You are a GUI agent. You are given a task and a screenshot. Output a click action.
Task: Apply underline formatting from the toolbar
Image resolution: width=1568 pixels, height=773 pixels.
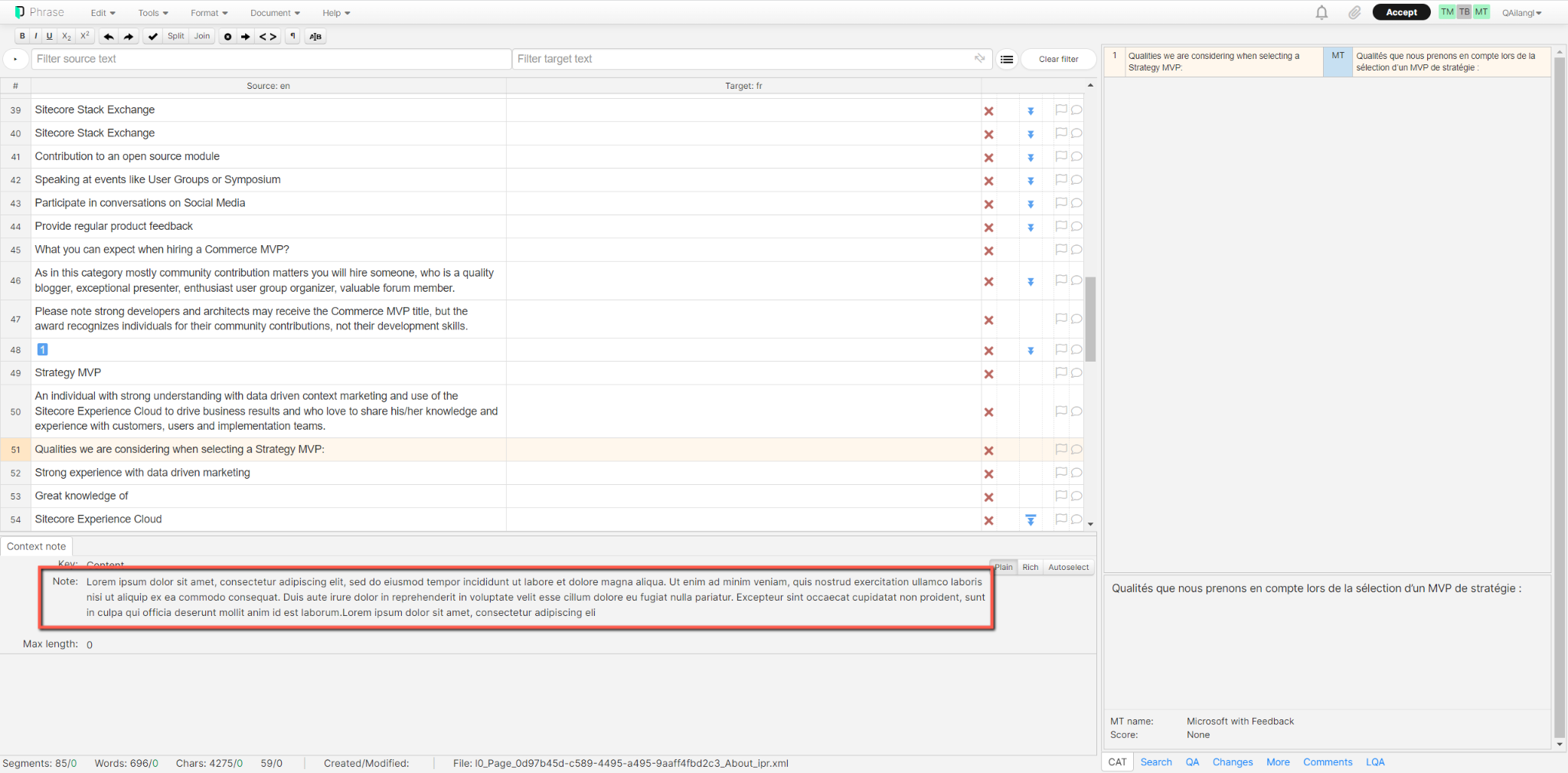[49, 36]
